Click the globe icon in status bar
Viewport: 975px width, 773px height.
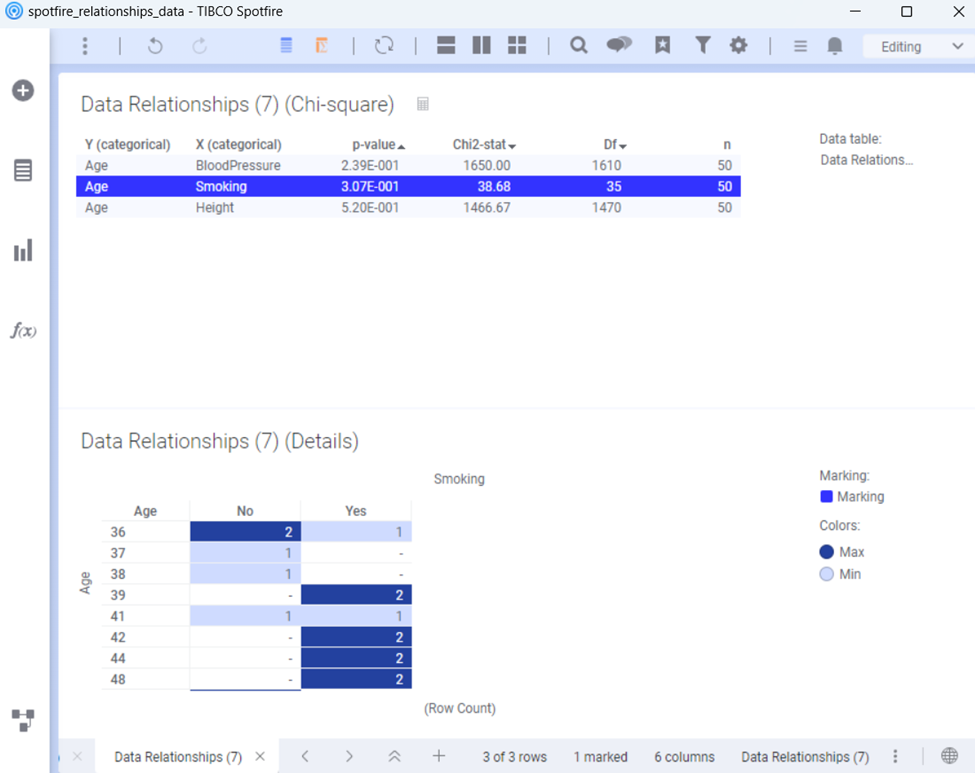950,756
